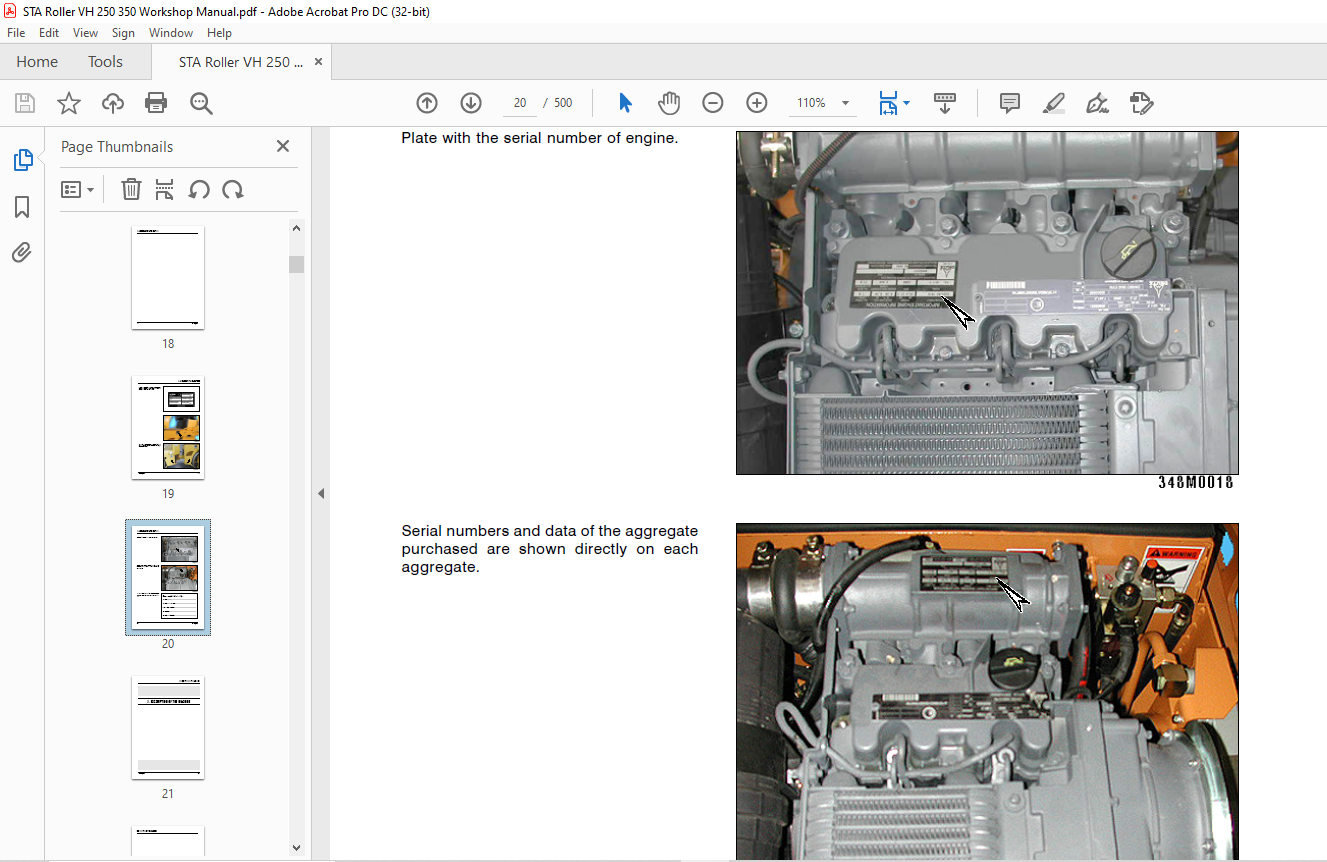Close the Page Thumbnails panel

283,146
